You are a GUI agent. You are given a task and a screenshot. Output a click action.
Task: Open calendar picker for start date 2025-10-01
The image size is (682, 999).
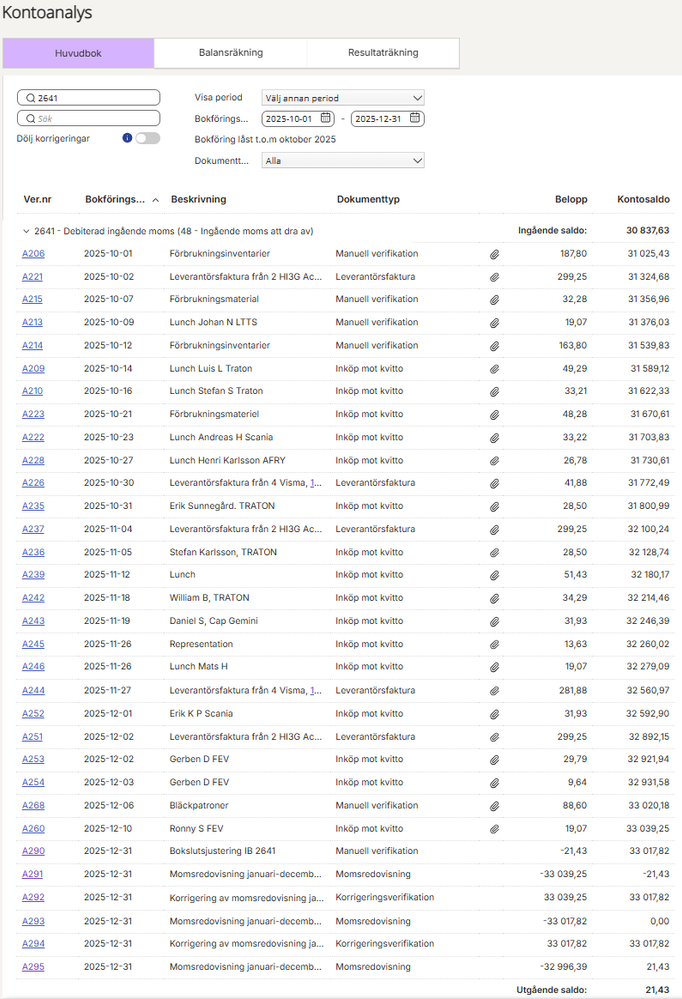pos(325,118)
